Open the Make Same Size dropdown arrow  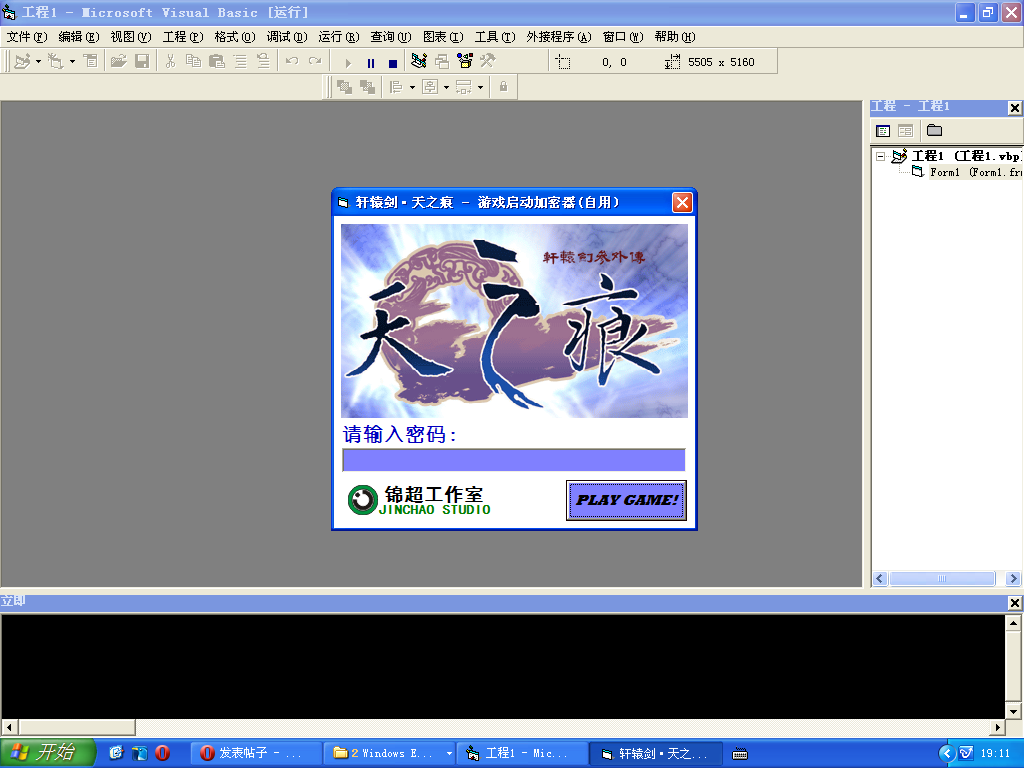(480, 87)
